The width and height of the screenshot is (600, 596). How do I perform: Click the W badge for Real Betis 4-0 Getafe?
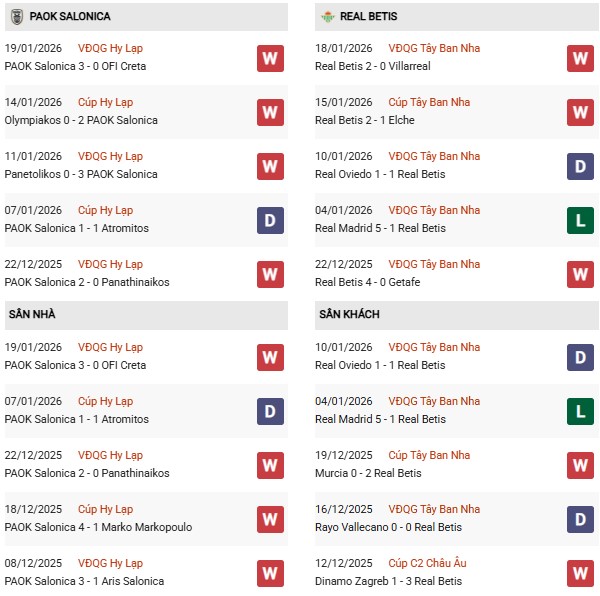coord(580,274)
